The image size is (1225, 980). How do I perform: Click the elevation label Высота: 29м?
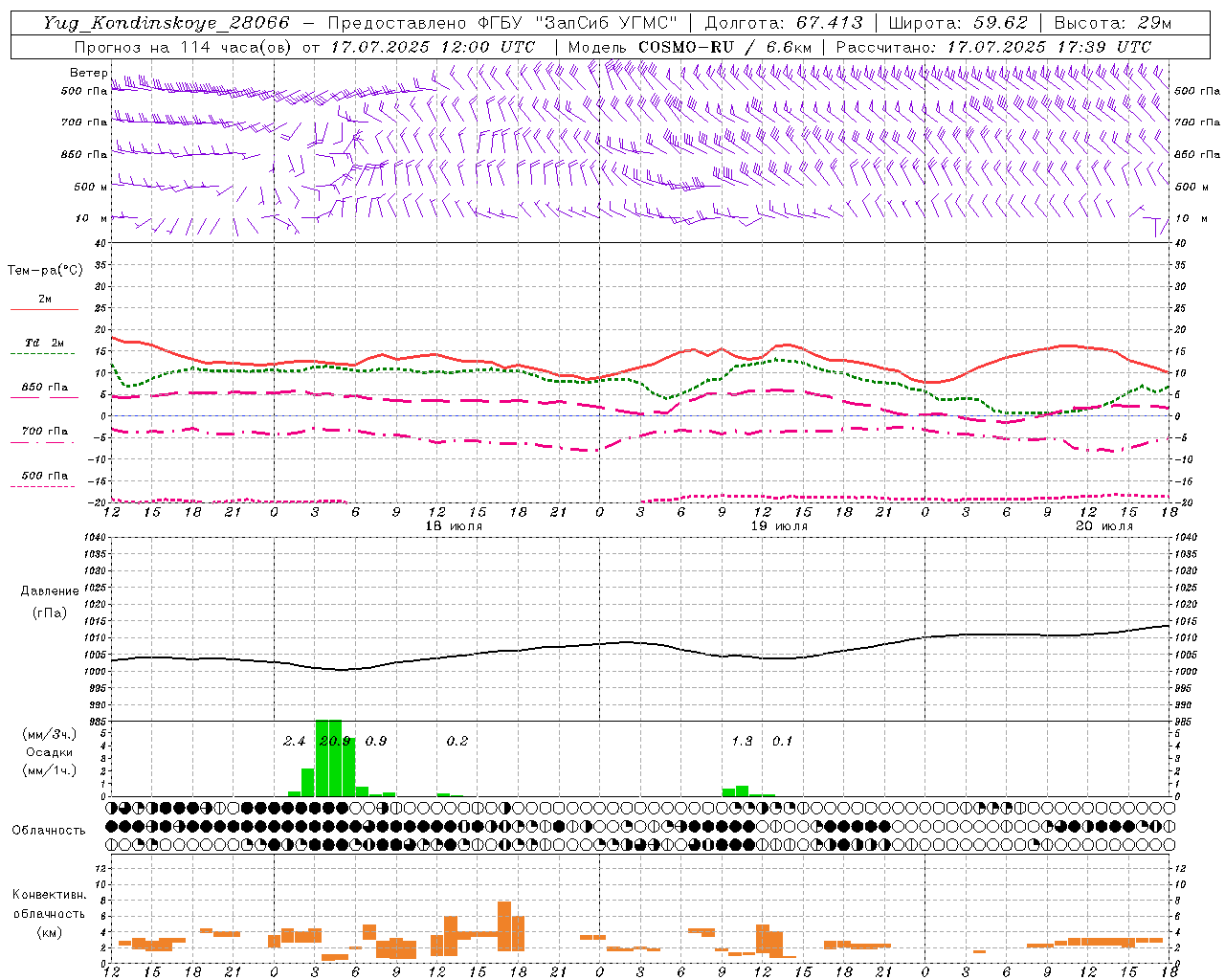[x=1113, y=23]
